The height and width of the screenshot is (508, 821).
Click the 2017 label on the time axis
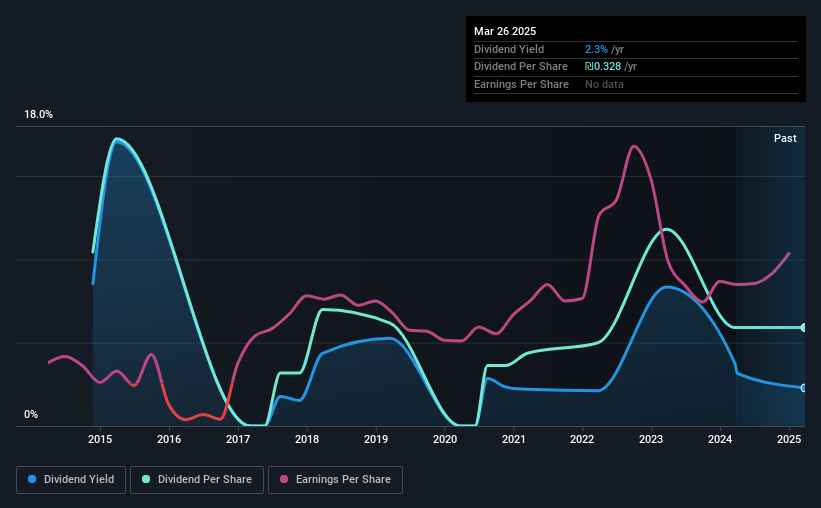pos(238,439)
